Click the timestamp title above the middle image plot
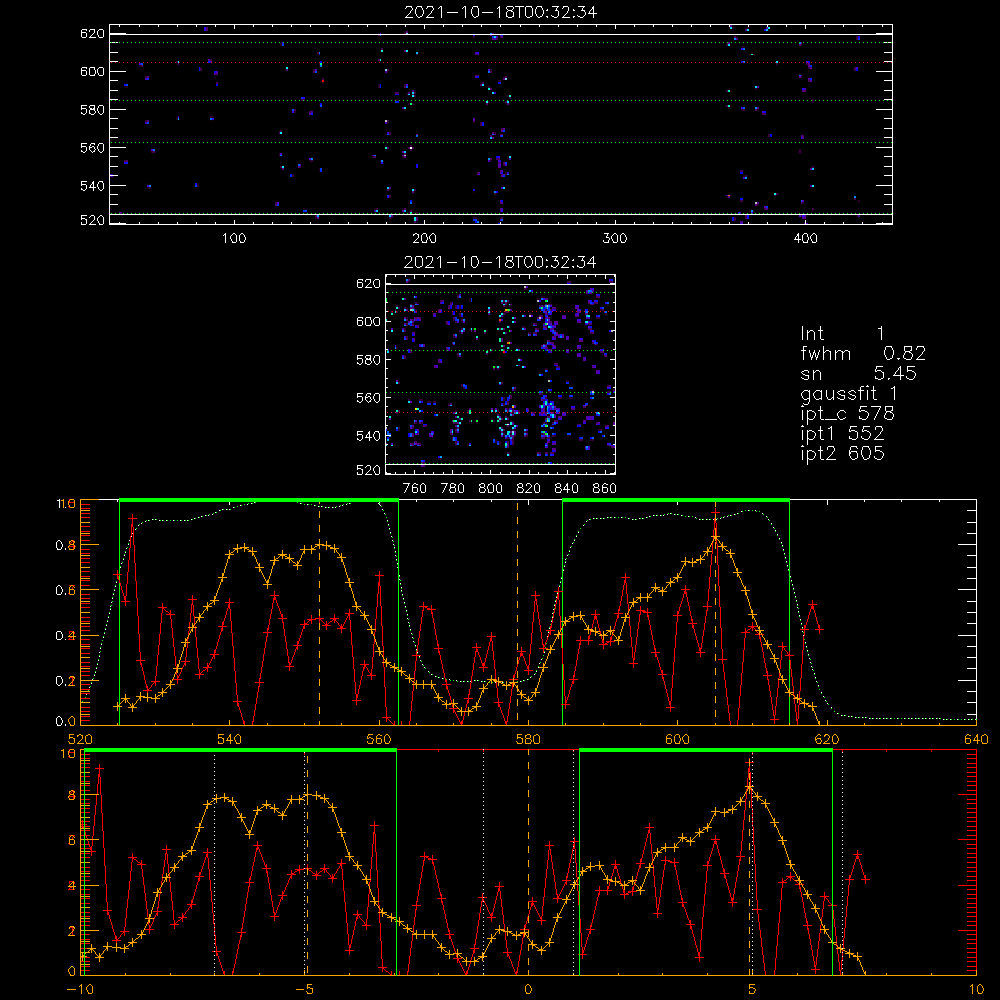The image size is (1000, 1000). (x=501, y=262)
